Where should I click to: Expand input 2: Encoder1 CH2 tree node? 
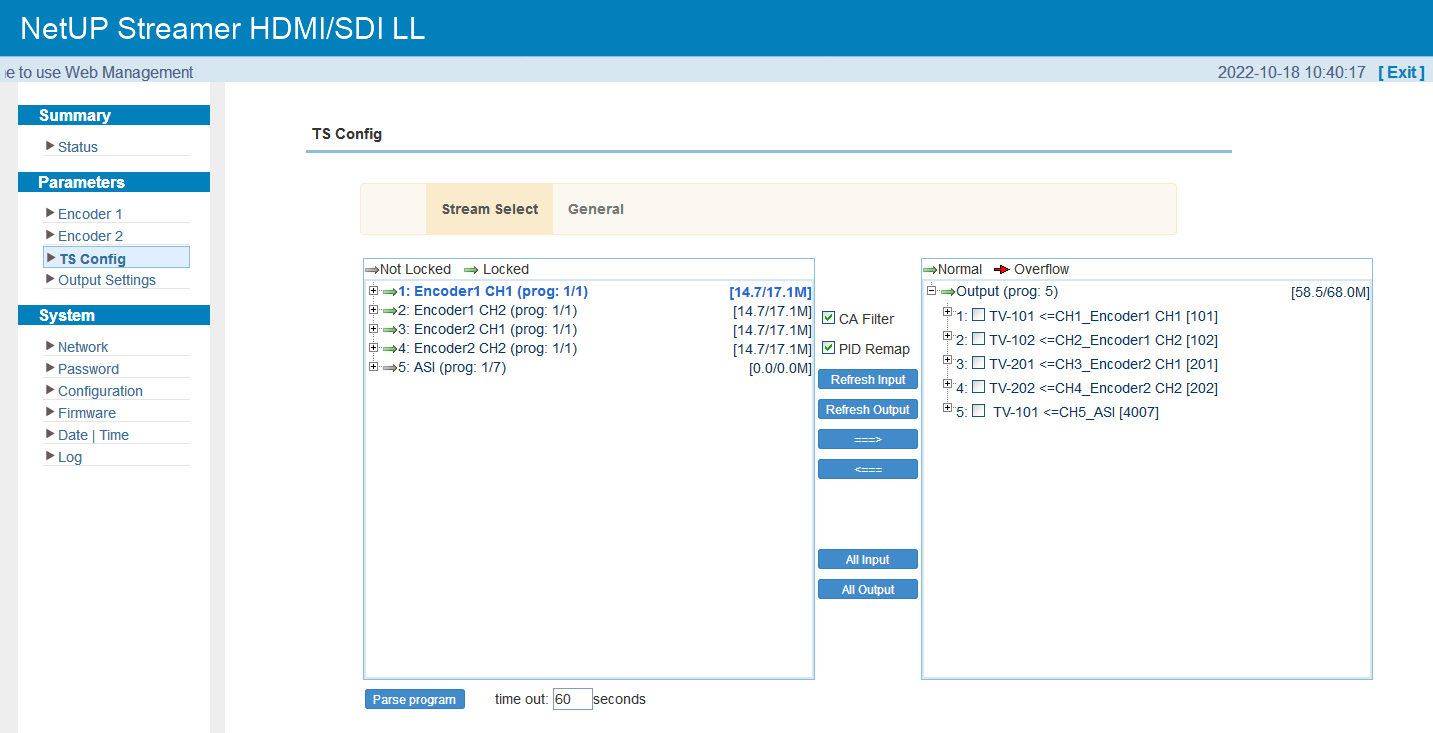374,310
